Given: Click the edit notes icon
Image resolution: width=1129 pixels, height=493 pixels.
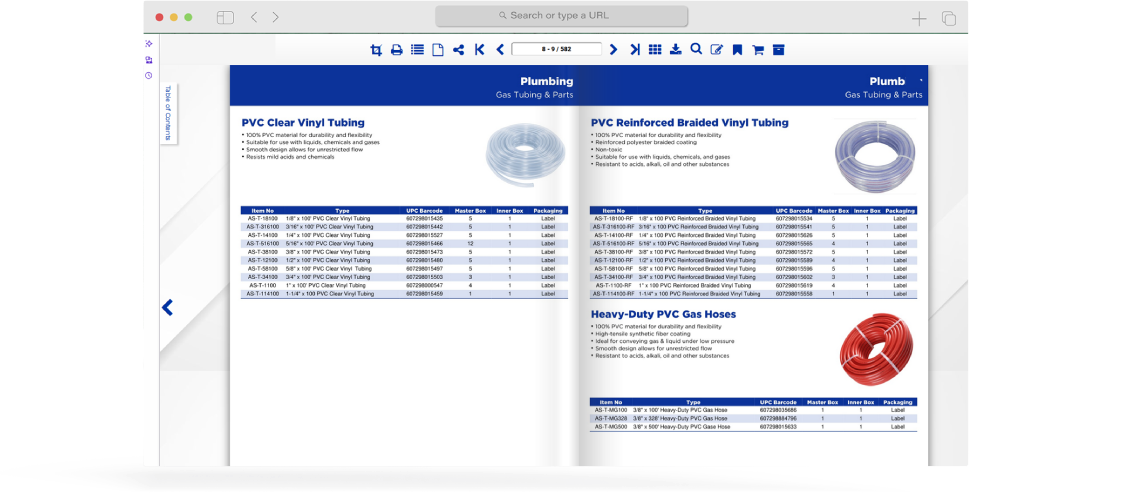Looking at the screenshot, I should [716, 50].
